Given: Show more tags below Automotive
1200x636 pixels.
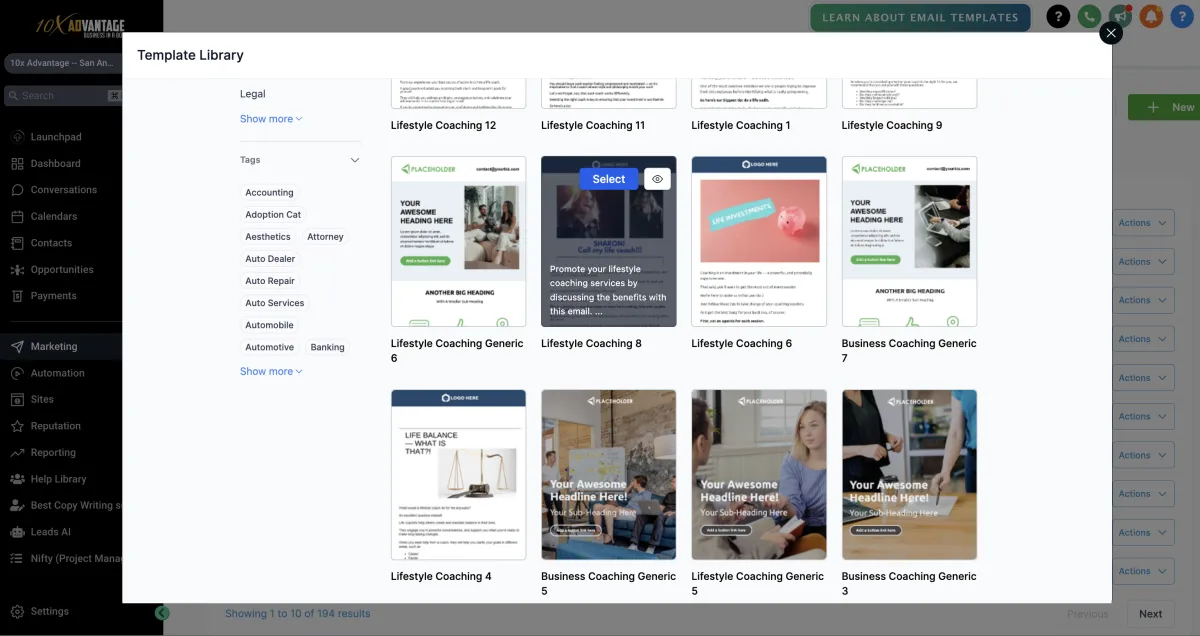Looking at the screenshot, I should pos(271,371).
